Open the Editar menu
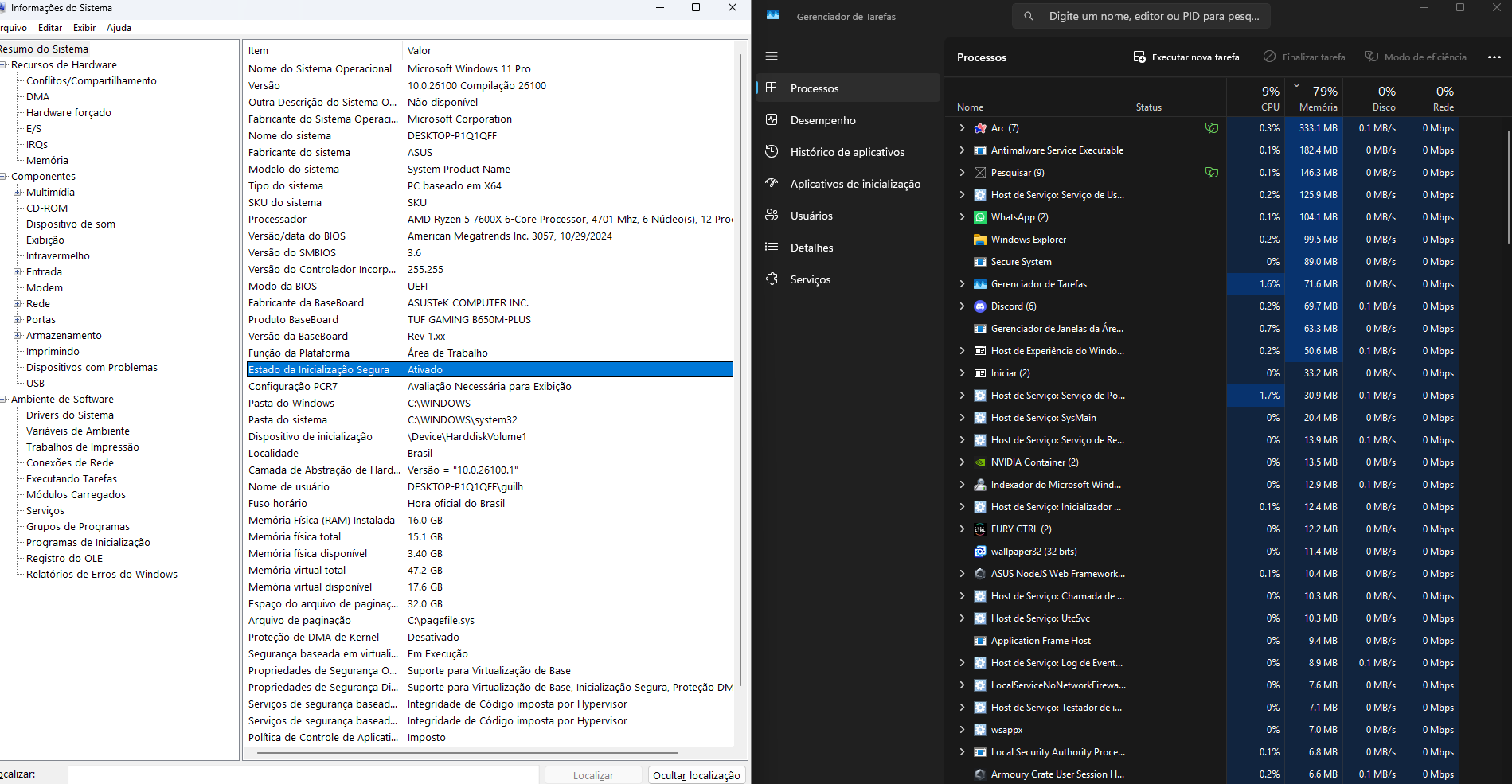The height and width of the screenshot is (784, 1512). click(50, 28)
